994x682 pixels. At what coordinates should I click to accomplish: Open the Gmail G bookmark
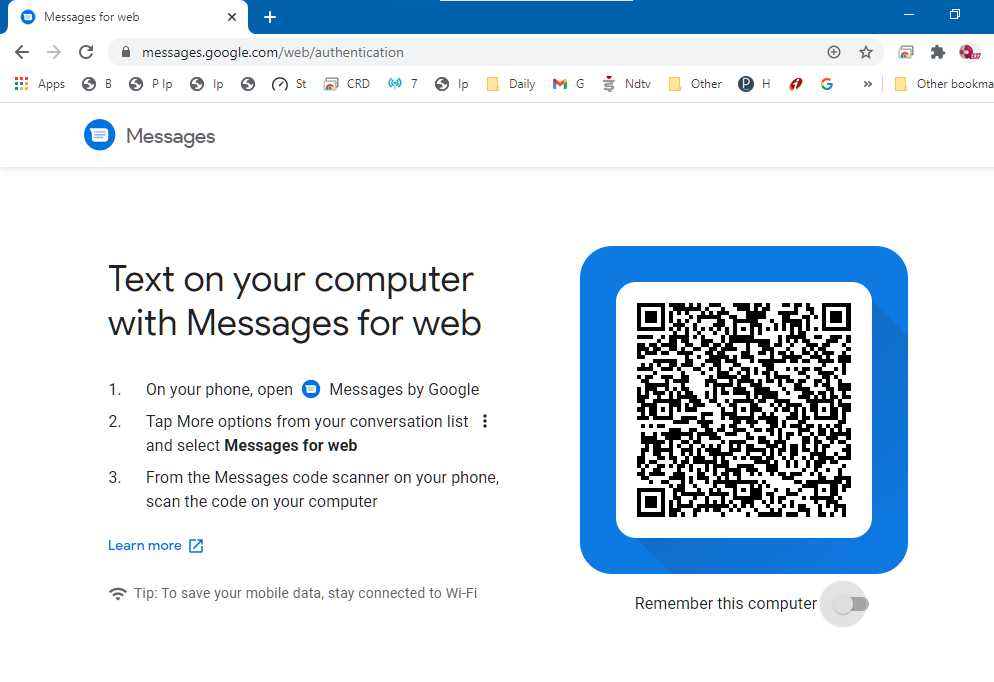[x=568, y=84]
